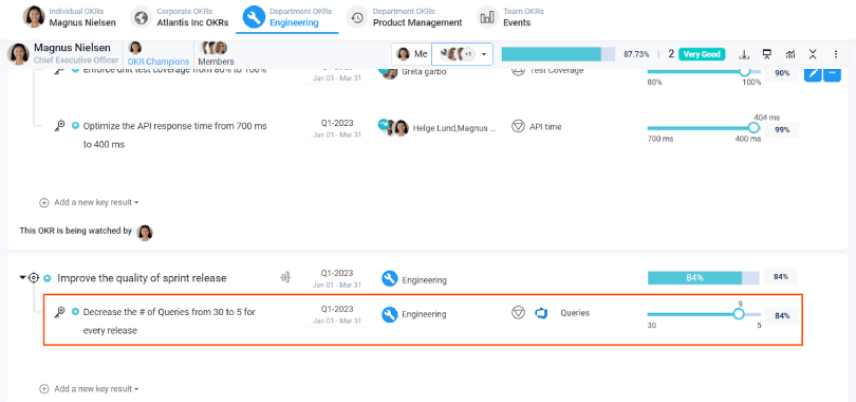Go to the Team OKRs Events tab
Viewport: 856px width, 402px height.
point(510,17)
